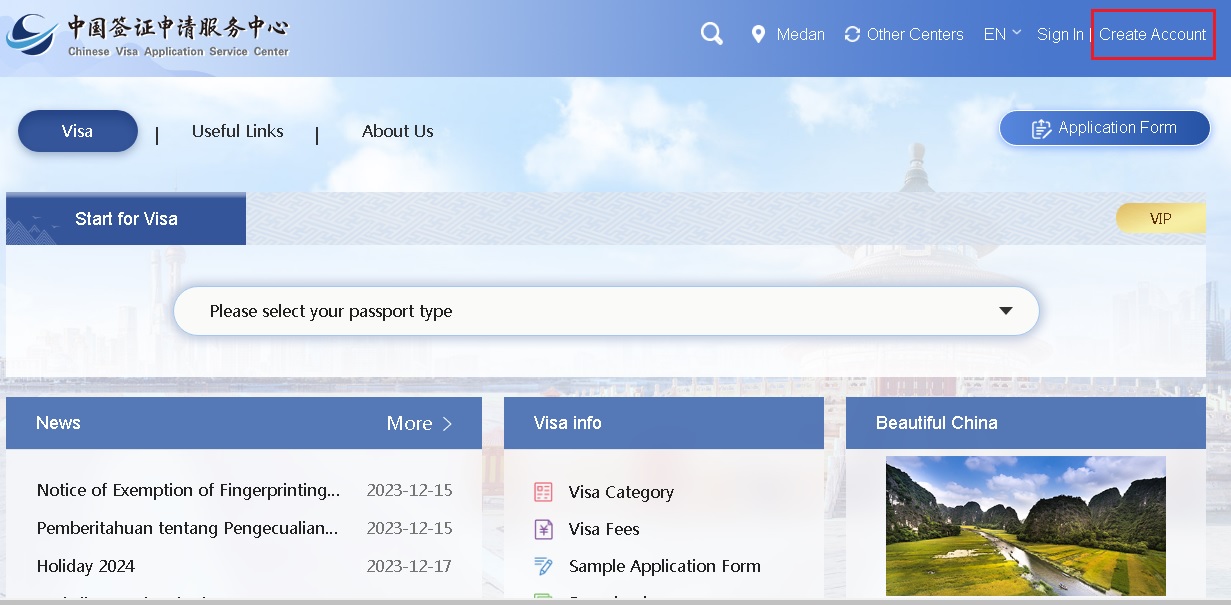Click the Other Centers refresh icon

coord(852,34)
